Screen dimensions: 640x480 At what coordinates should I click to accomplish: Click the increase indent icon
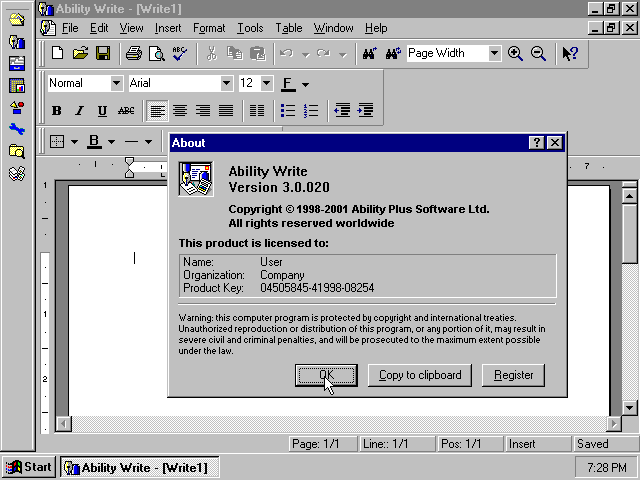[x=365, y=111]
